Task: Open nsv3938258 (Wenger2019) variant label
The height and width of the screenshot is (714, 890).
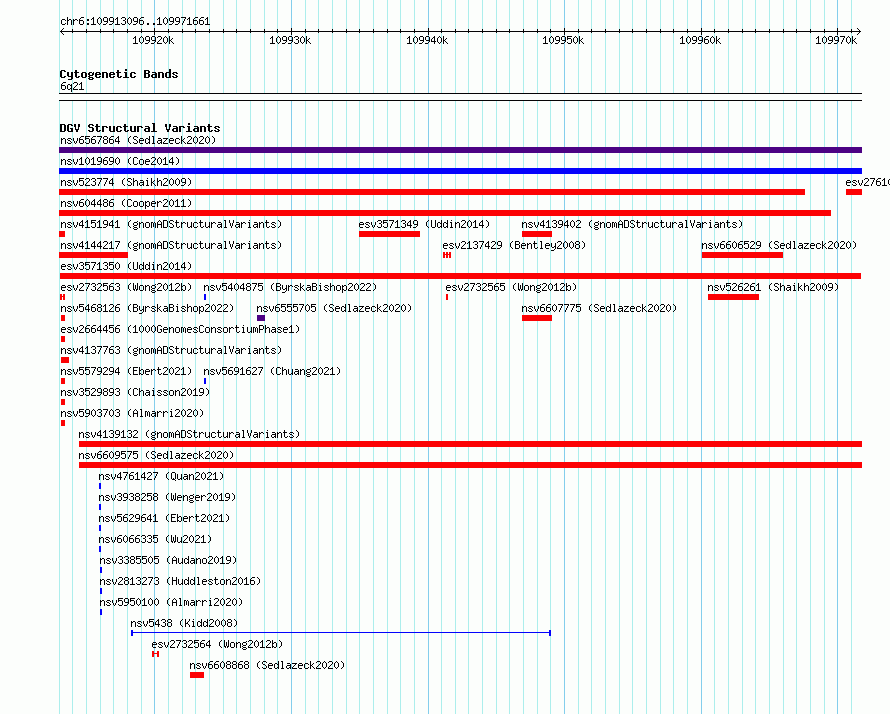Action: pos(167,497)
